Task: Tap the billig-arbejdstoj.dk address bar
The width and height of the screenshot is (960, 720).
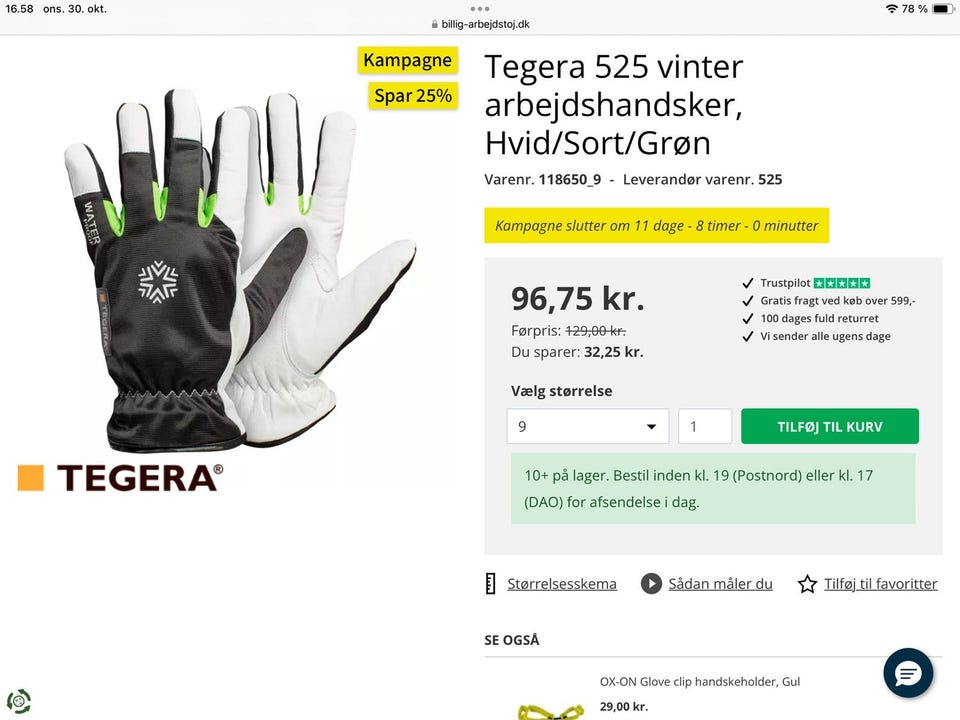Action: click(x=480, y=24)
